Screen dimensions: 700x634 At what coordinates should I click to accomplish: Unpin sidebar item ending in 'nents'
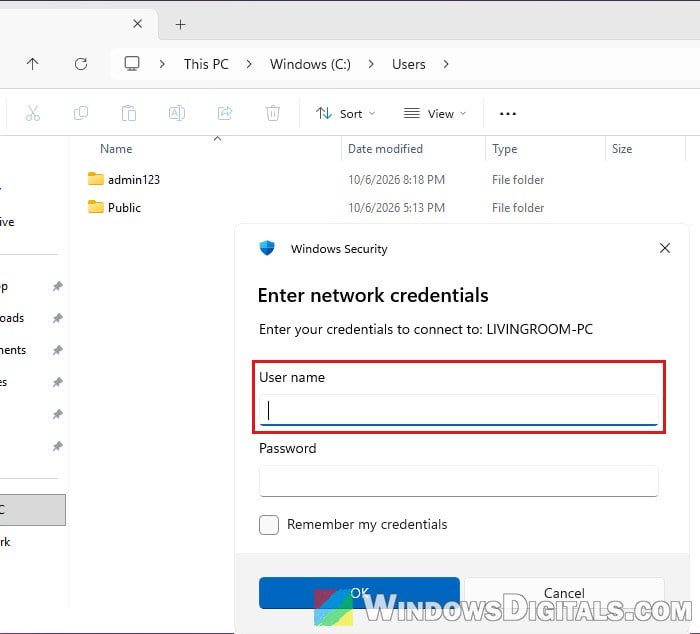58,350
